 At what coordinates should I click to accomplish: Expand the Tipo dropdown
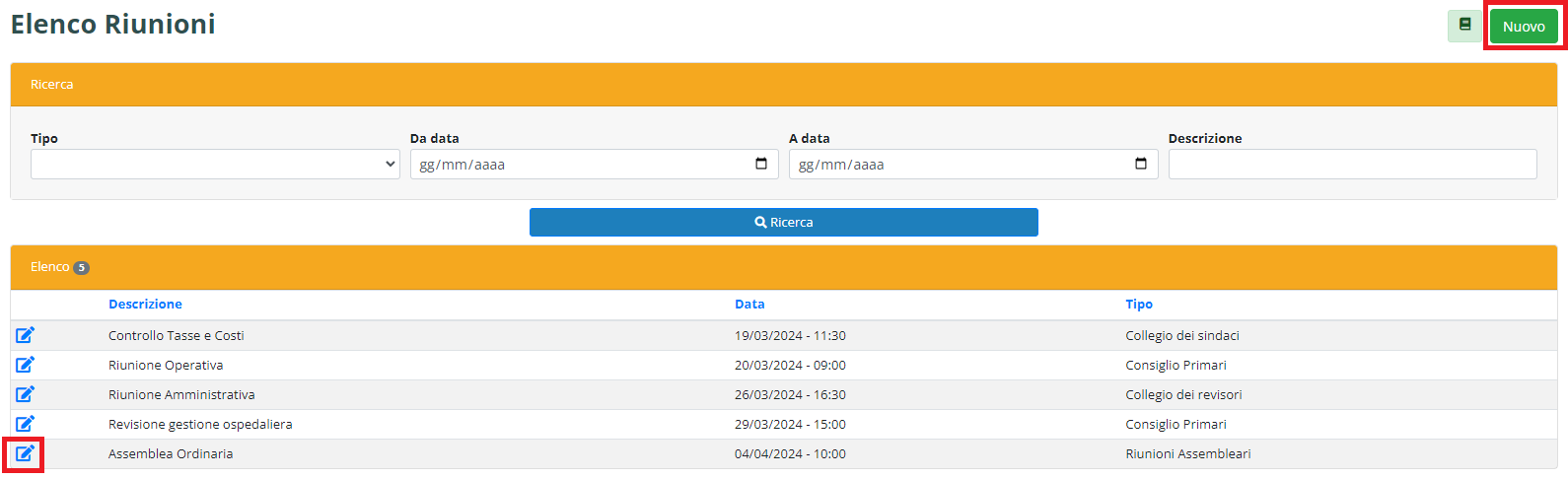(x=215, y=164)
